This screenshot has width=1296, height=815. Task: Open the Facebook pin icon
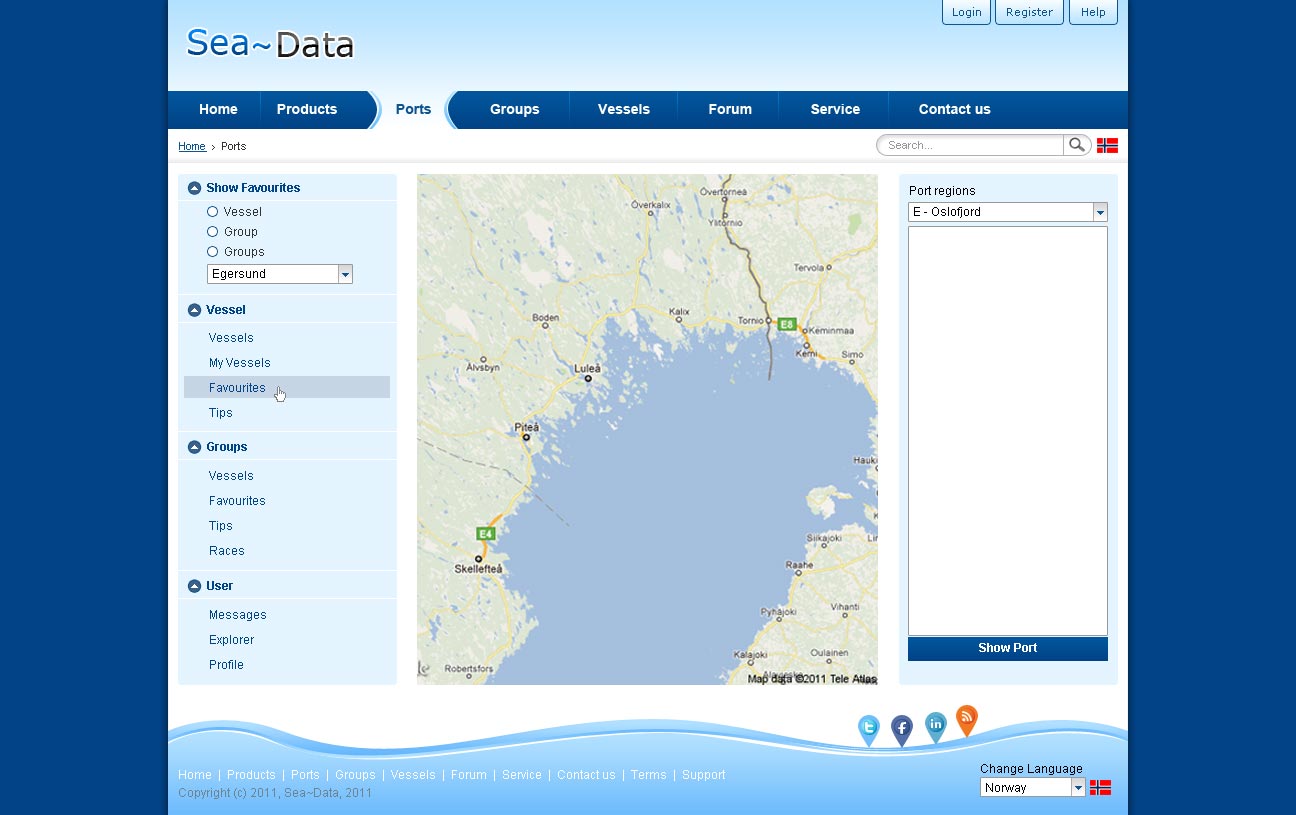tap(902, 729)
